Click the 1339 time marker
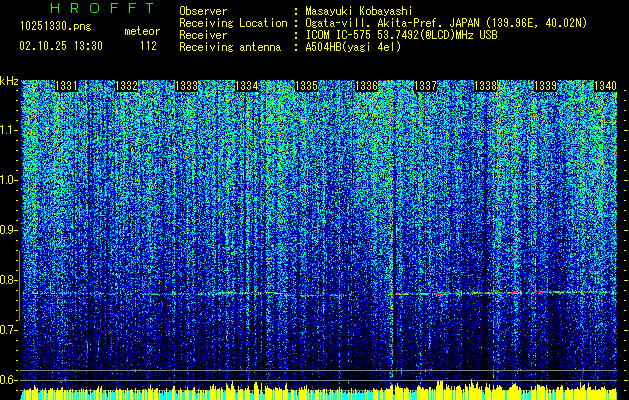 point(546,86)
